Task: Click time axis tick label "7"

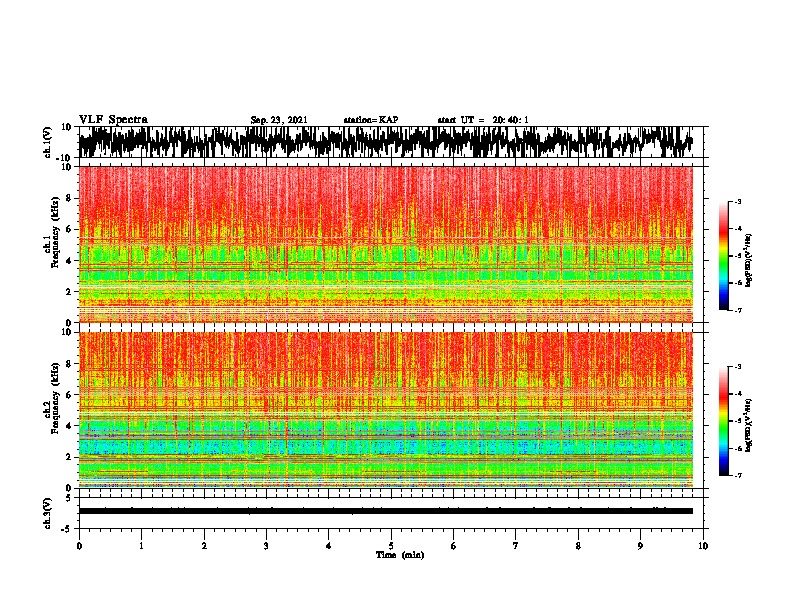Action: [516, 546]
